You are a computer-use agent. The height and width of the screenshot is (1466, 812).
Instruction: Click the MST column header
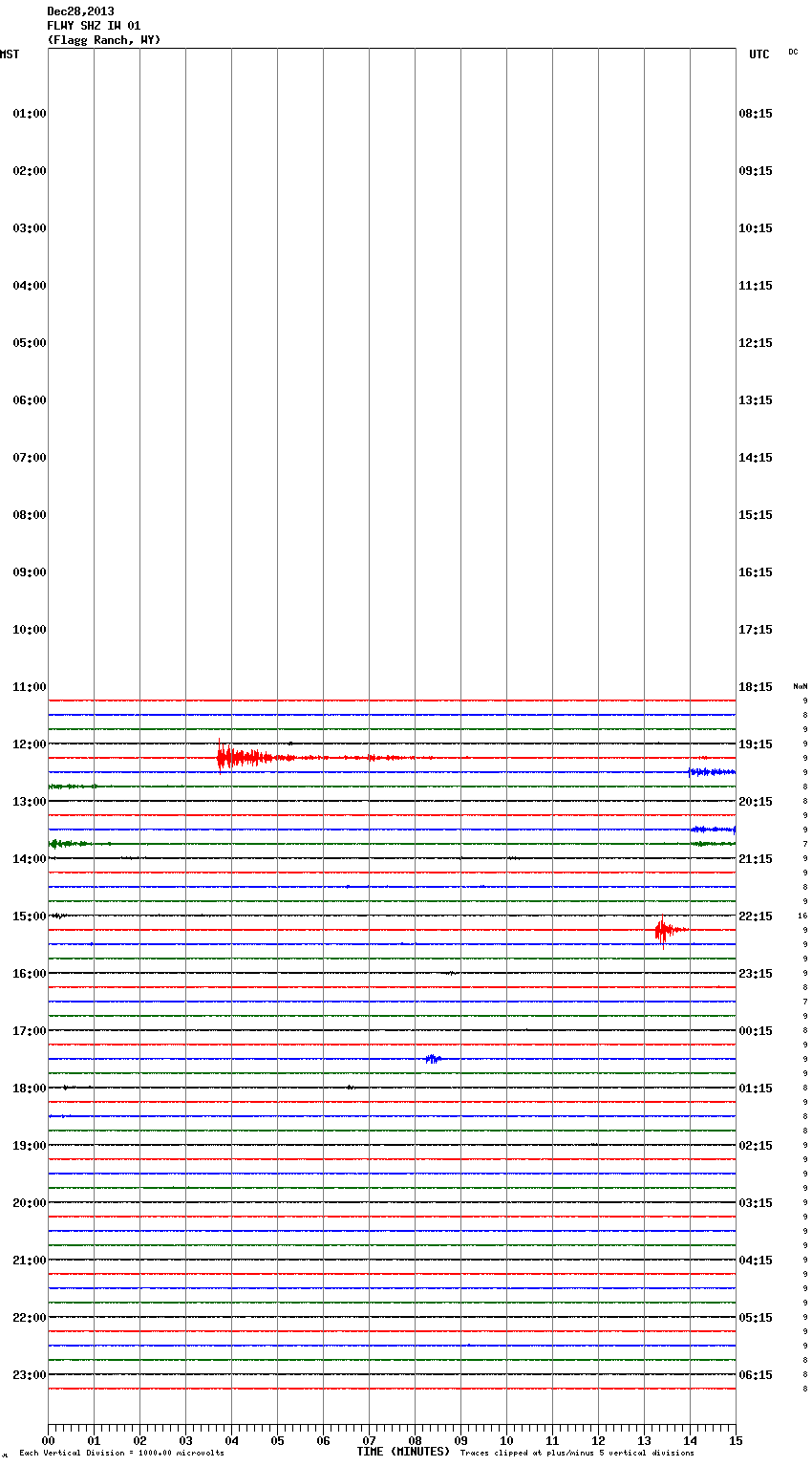pos(10,54)
